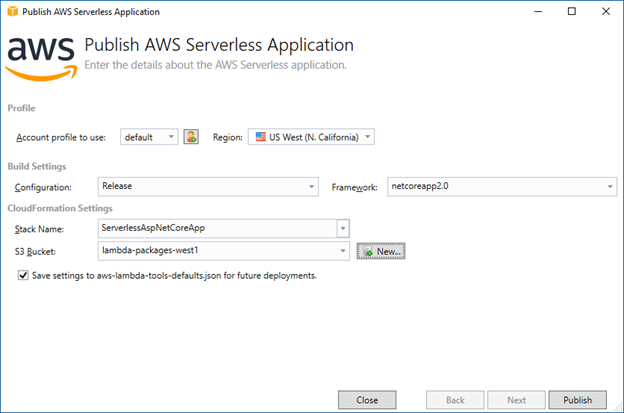The height and width of the screenshot is (413, 624).
Task: Open the Region dropdown showing US West
Action: [x=311, y=137]
